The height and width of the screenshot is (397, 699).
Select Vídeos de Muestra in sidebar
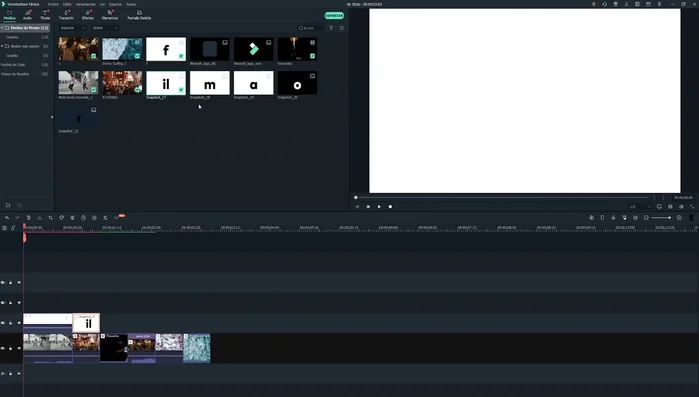click(x=15, y=74)
